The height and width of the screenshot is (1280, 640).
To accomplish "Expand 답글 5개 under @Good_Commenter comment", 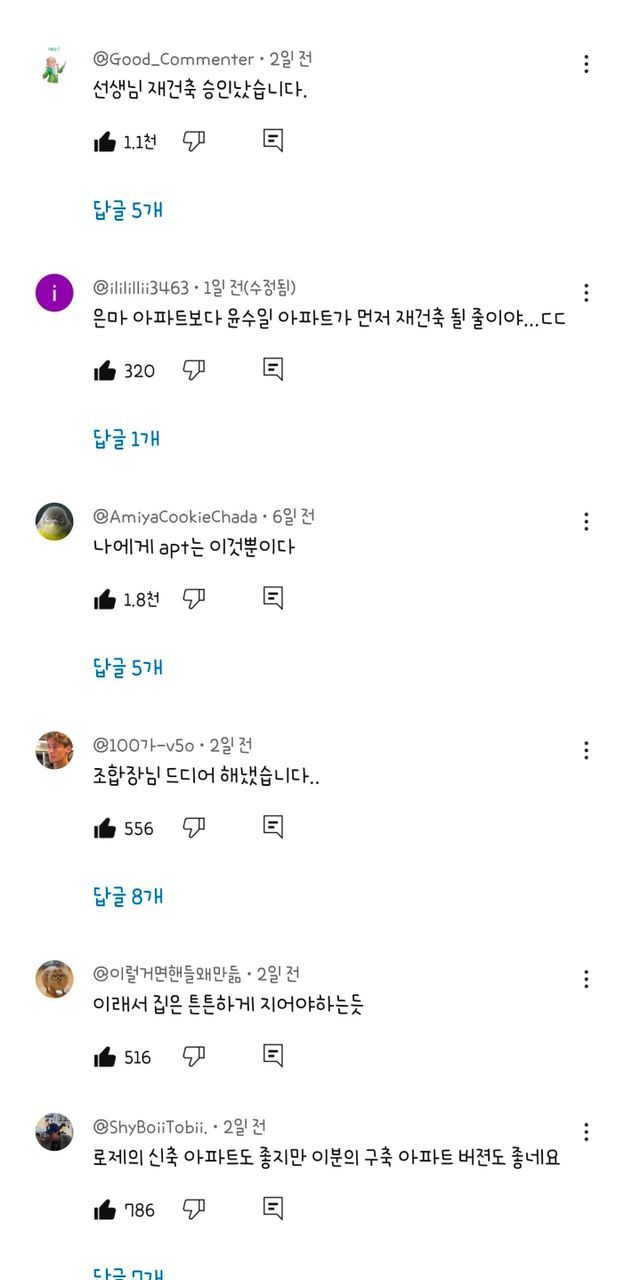I will pos(128,210).
